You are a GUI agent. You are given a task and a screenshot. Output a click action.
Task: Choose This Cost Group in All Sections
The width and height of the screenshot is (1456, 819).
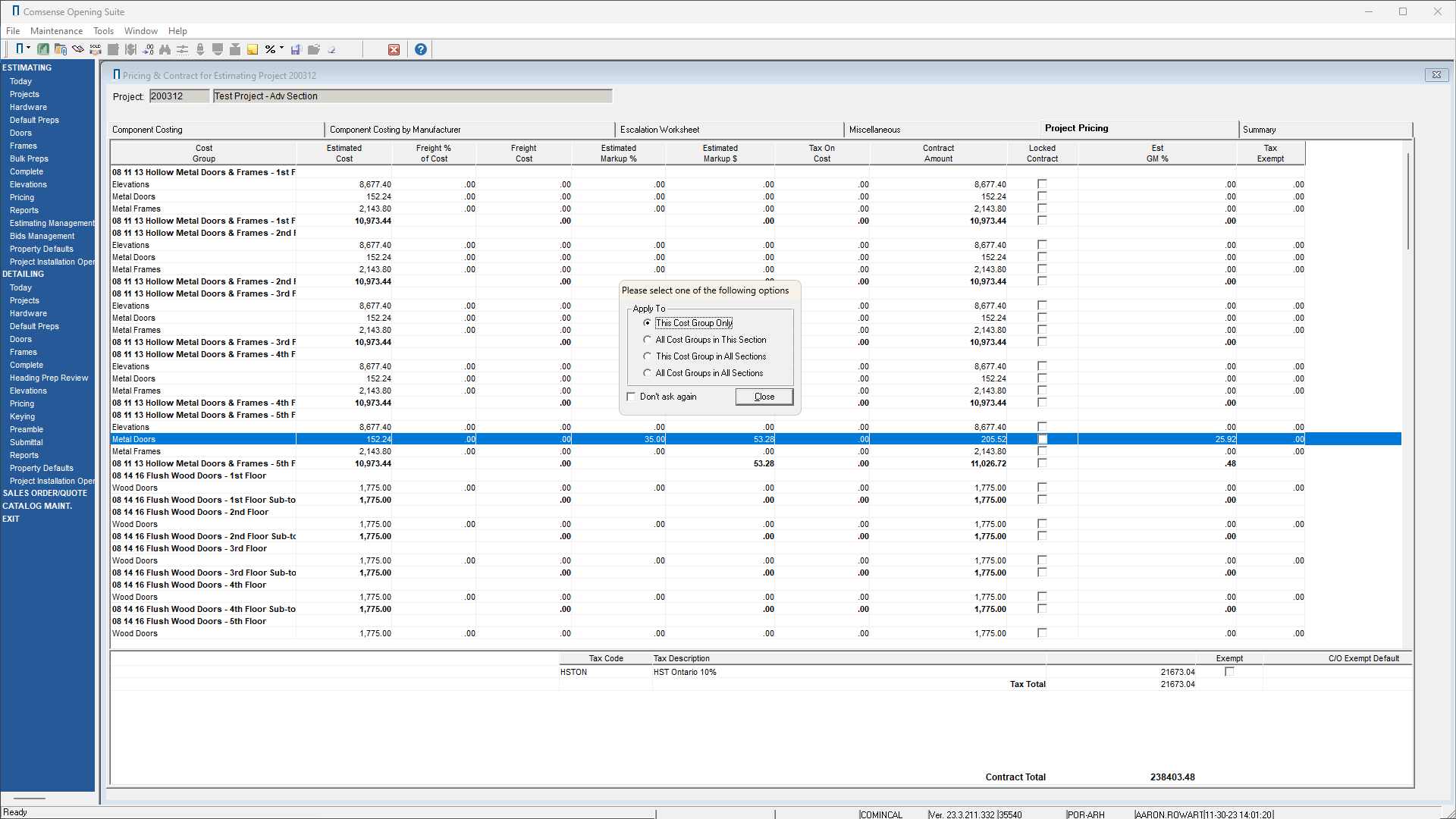647,356
